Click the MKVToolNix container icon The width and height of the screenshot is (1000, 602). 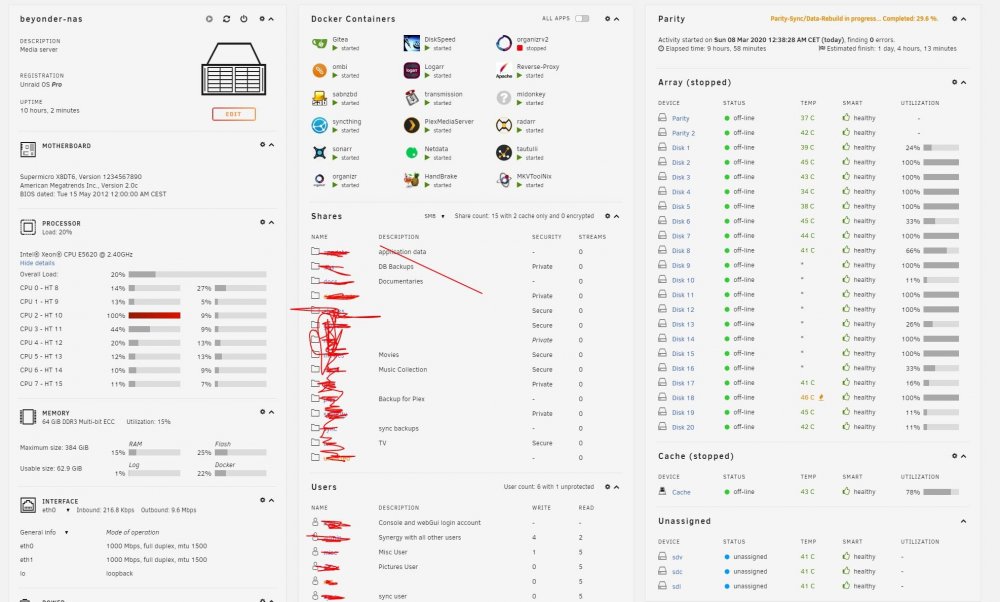[x=504, y=180]
